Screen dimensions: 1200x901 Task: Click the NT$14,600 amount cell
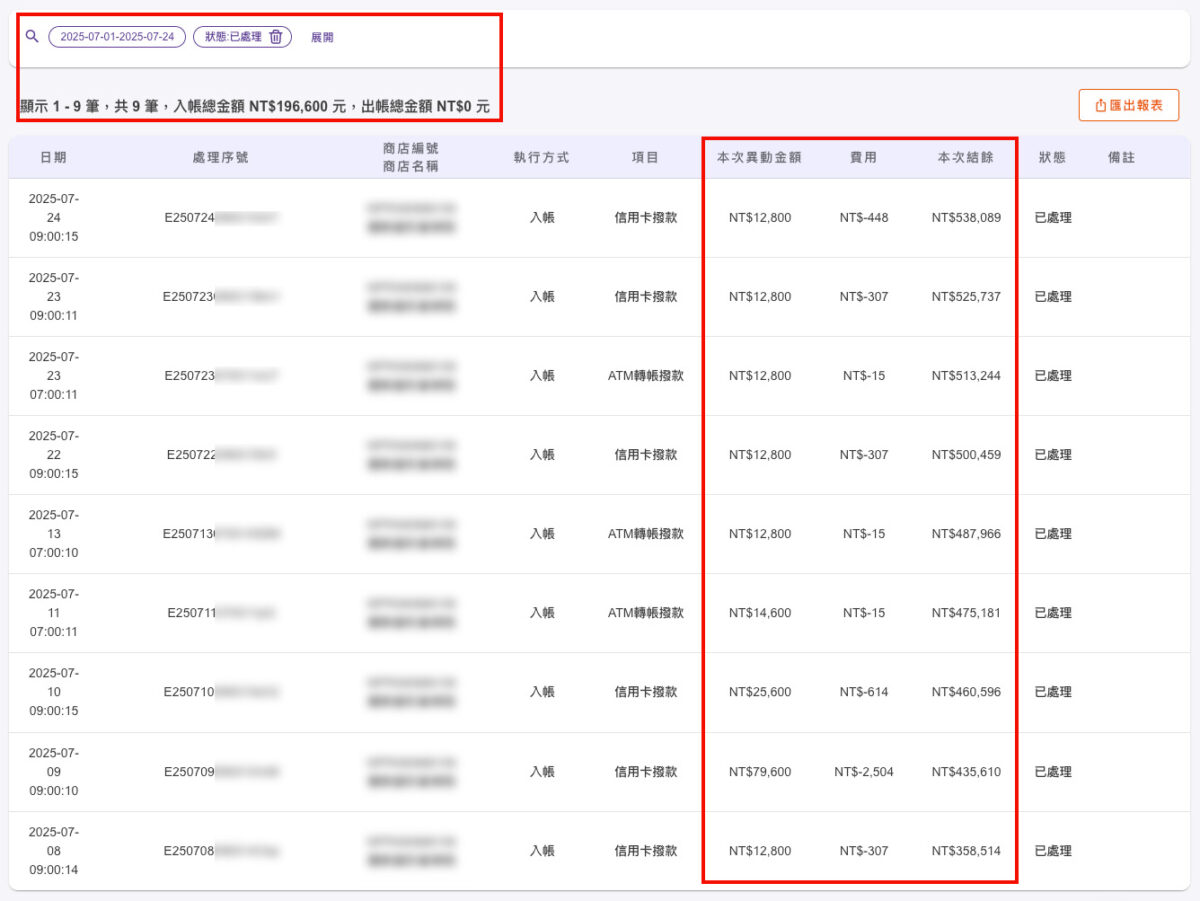coord(759,613)
